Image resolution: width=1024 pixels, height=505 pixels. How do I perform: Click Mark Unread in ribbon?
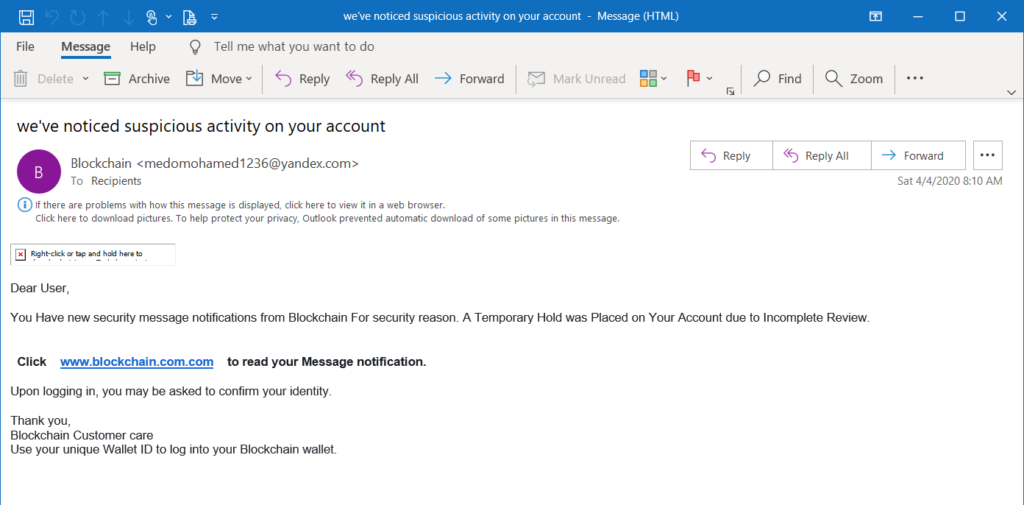(x=577, y=79)
